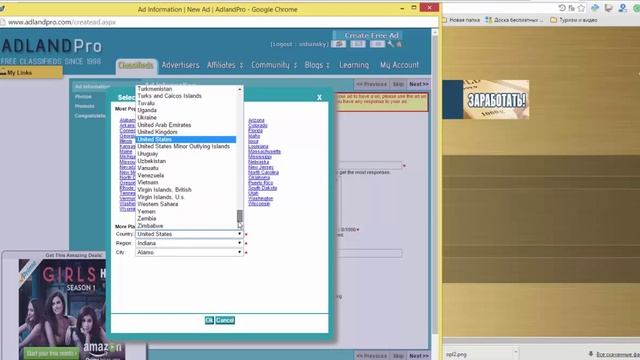Open the City dropdown showing Alamo
Image resolution: width=640 pixels, height=360 pixels.
(189, 252)
